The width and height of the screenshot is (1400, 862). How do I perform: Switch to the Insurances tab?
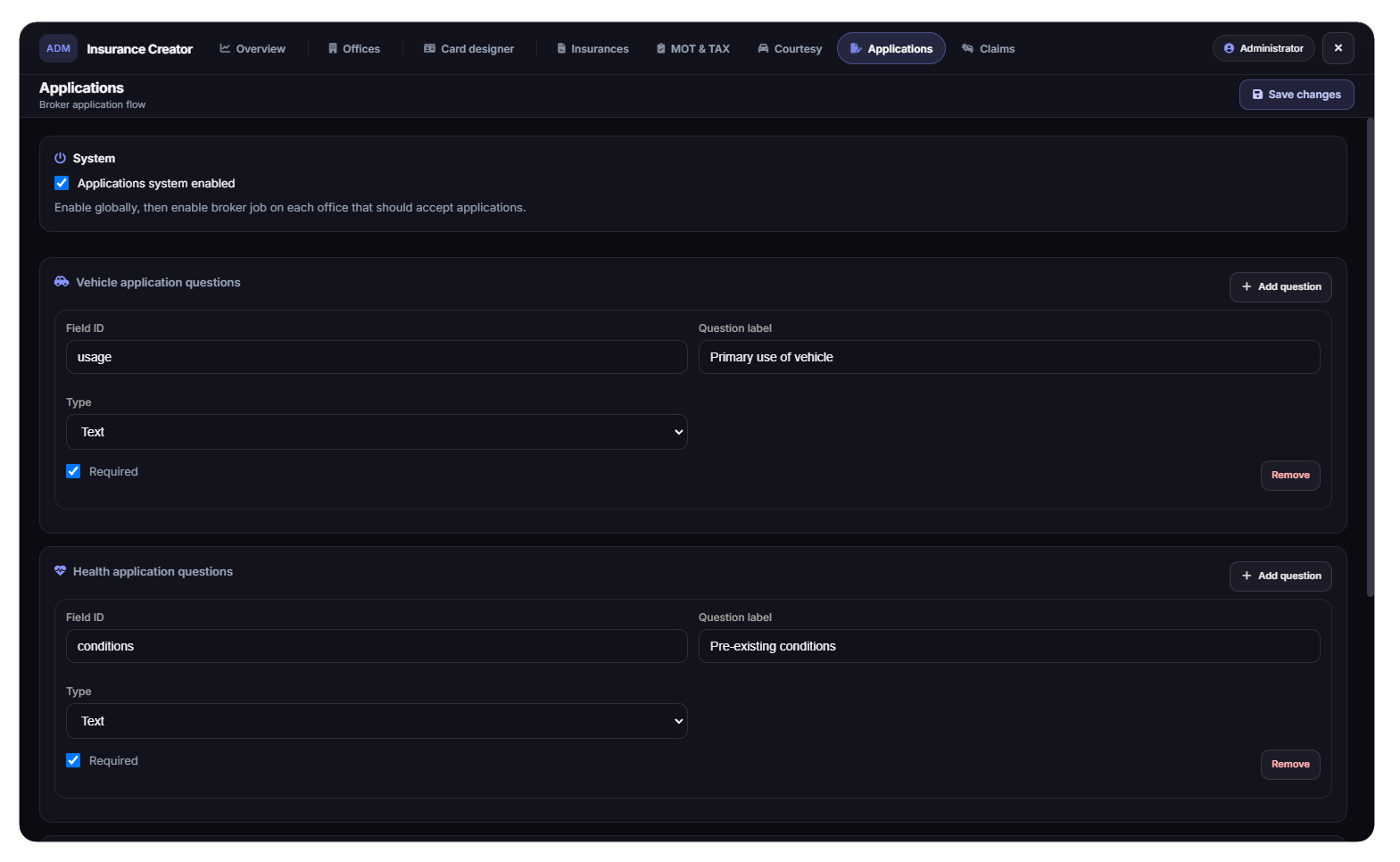[592, 48]
